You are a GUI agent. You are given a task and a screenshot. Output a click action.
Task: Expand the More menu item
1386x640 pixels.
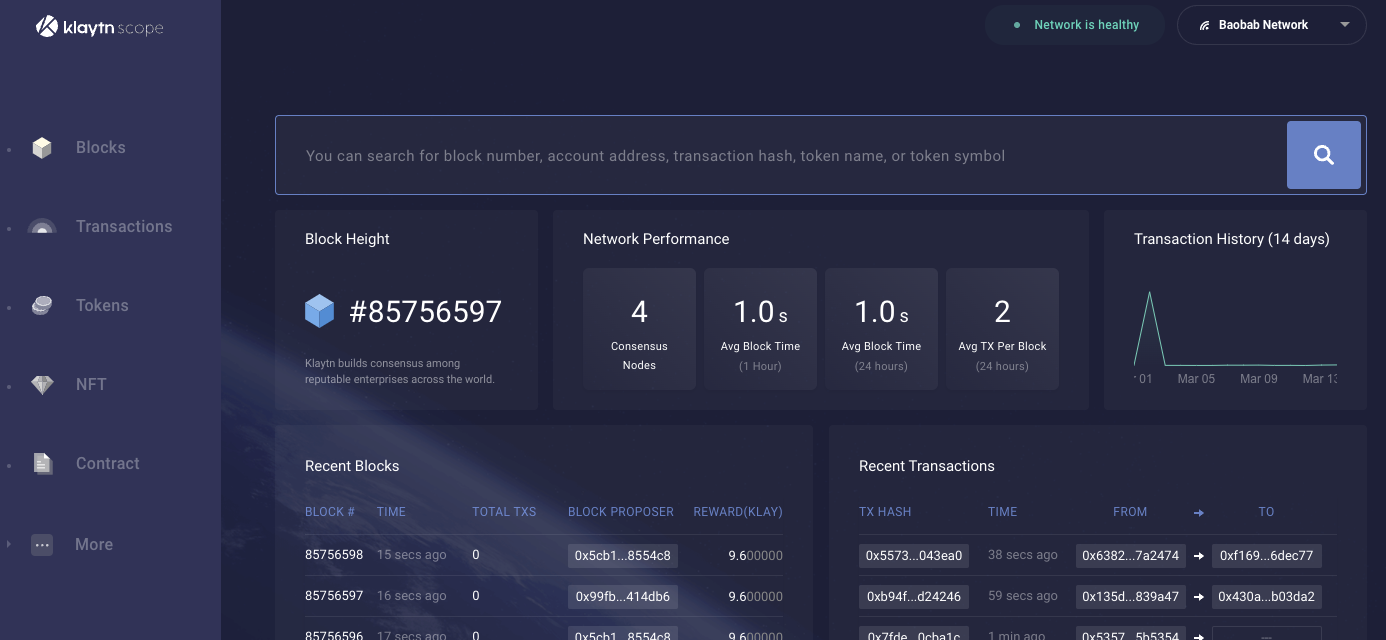[x=94, y=545]
